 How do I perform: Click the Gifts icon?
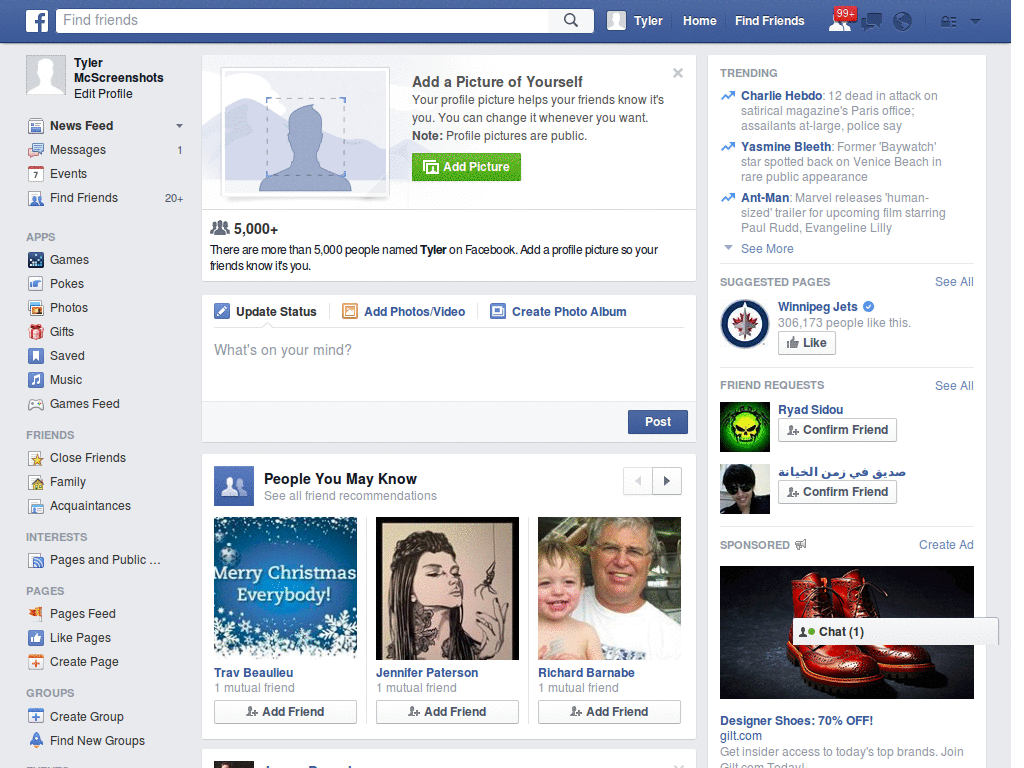(36, 332)
